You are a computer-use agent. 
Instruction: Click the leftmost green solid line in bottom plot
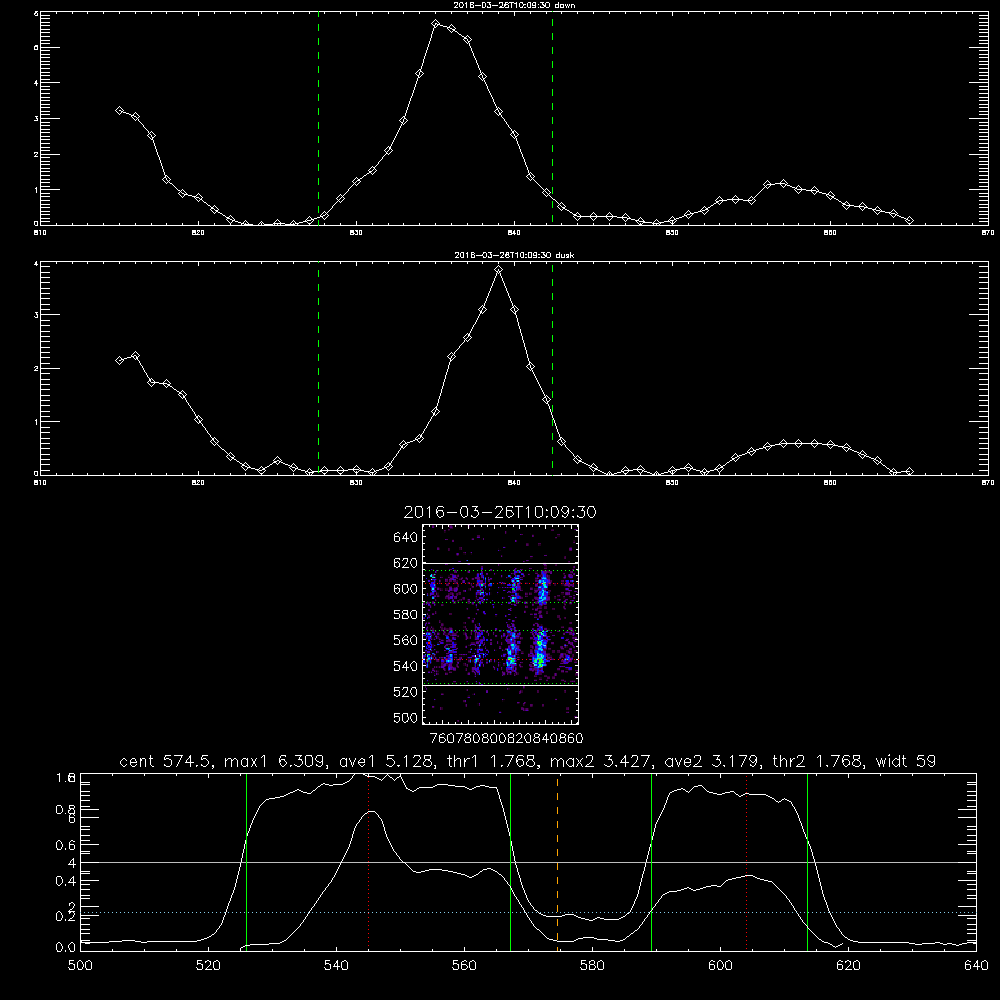click(246, 861)
